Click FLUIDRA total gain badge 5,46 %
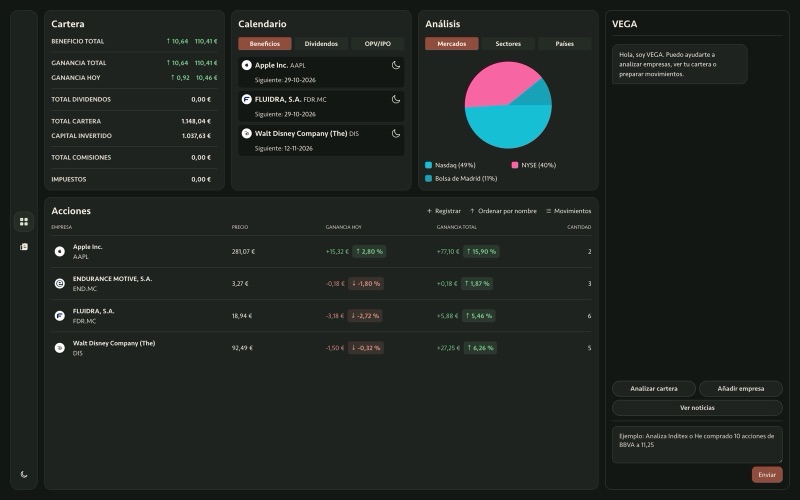 479,316
